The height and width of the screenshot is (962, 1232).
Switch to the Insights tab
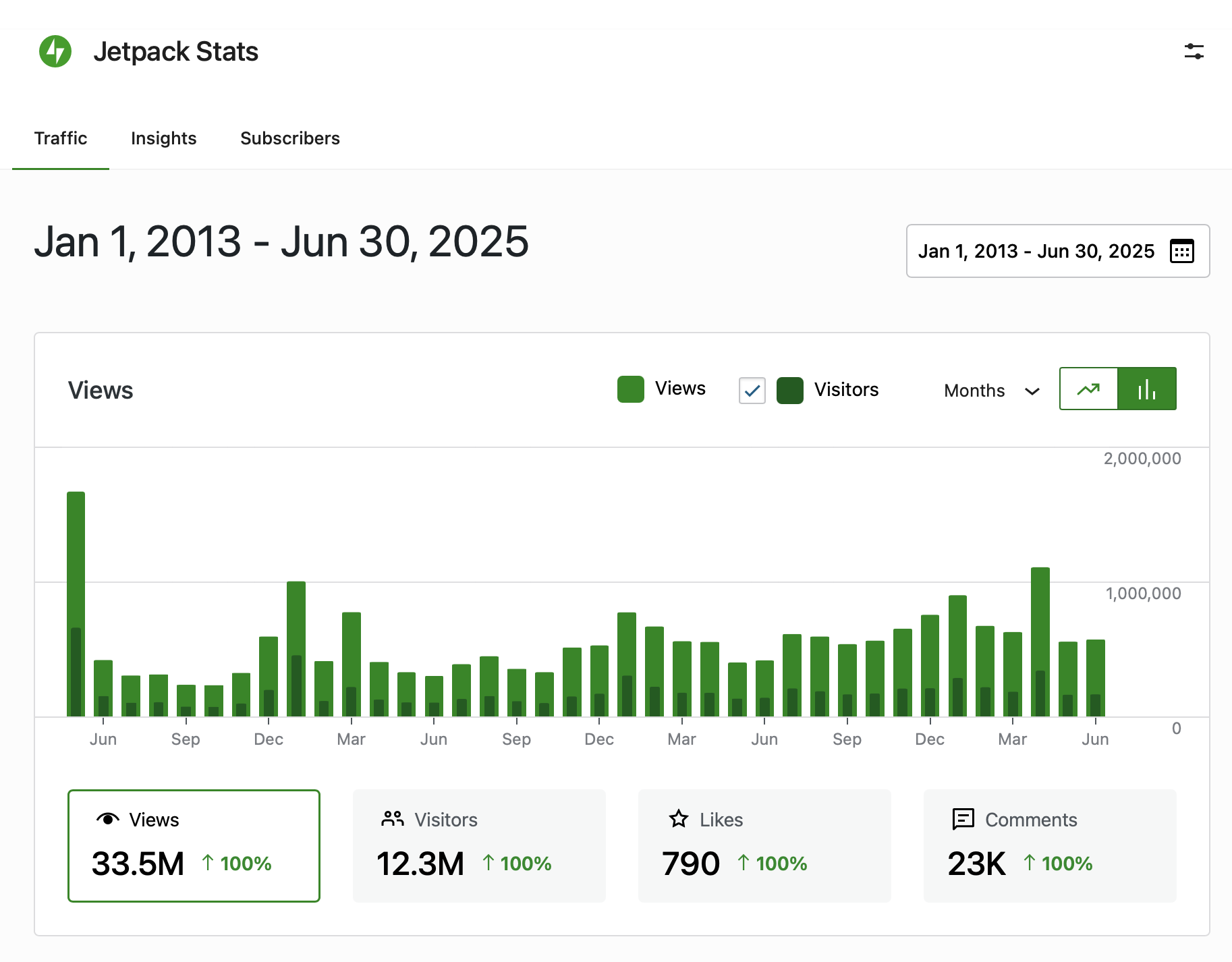coord(163,138)
